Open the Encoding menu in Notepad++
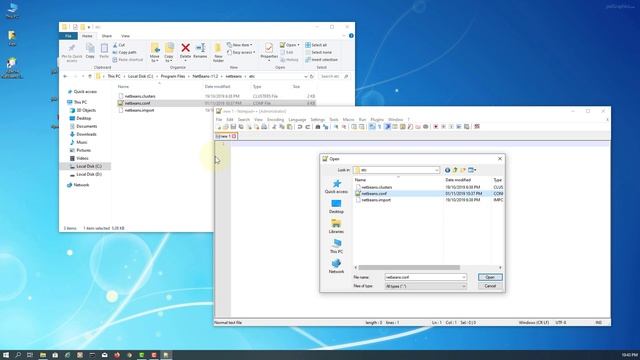The width and height of the screenshot is (640, 360). (276, 120)
